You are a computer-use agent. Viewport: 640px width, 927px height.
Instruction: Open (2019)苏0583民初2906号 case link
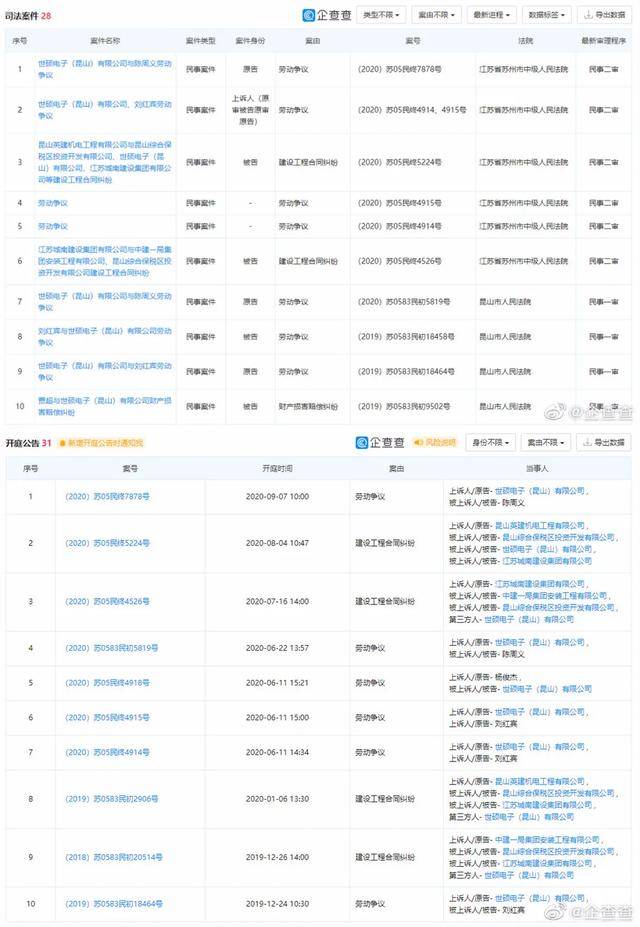112,799
